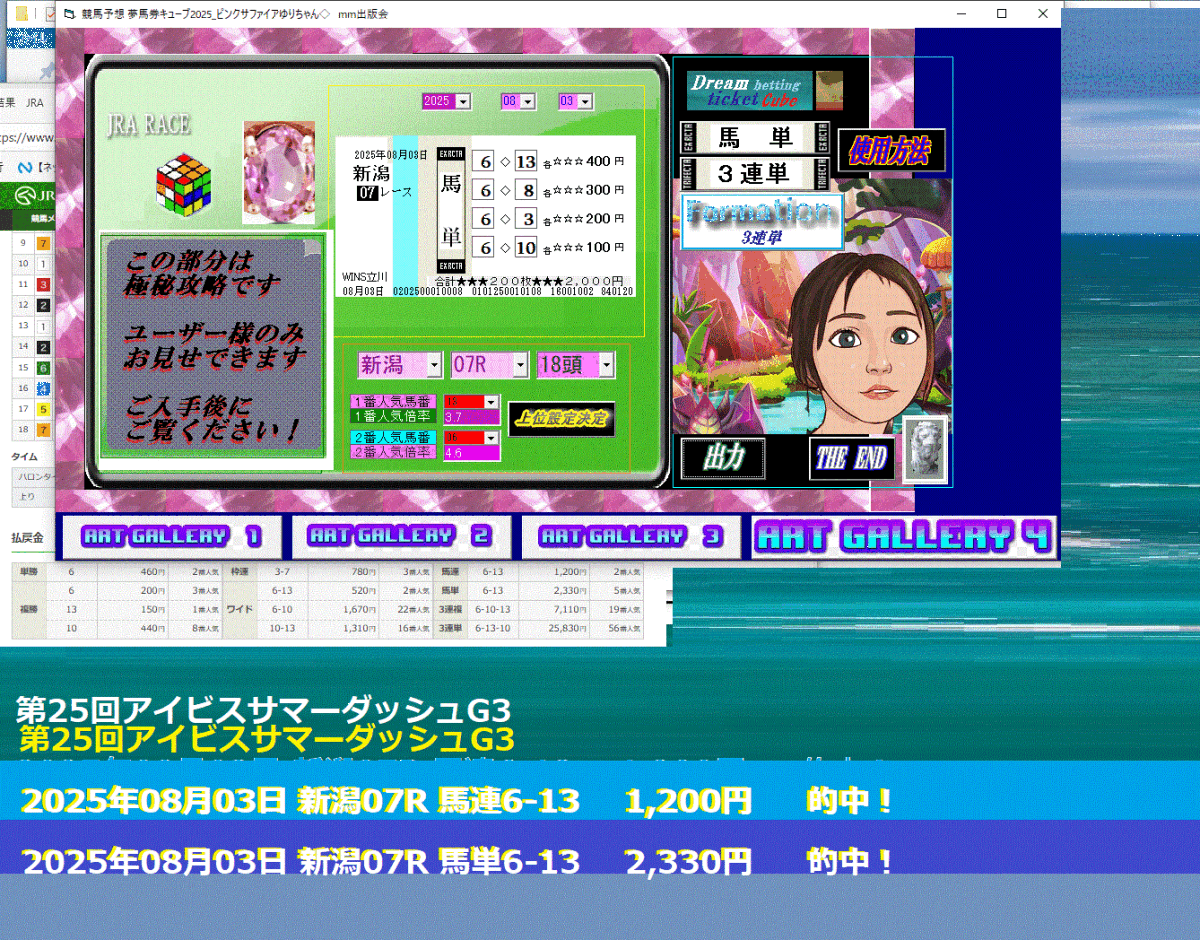Image resolution: width=1200 pixels, height=940 pixels.
Task: Click the 3 box on the ticket
Action: pyautogui.click(x=527, y=219)
